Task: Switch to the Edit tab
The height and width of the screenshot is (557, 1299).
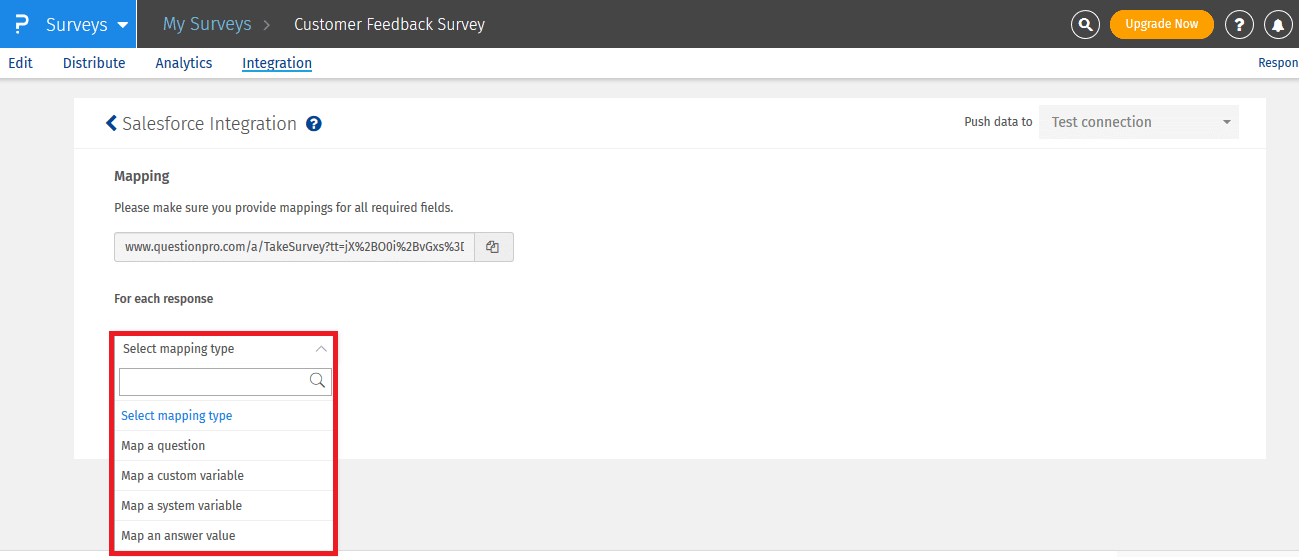Action: click(x=20, y=63)
